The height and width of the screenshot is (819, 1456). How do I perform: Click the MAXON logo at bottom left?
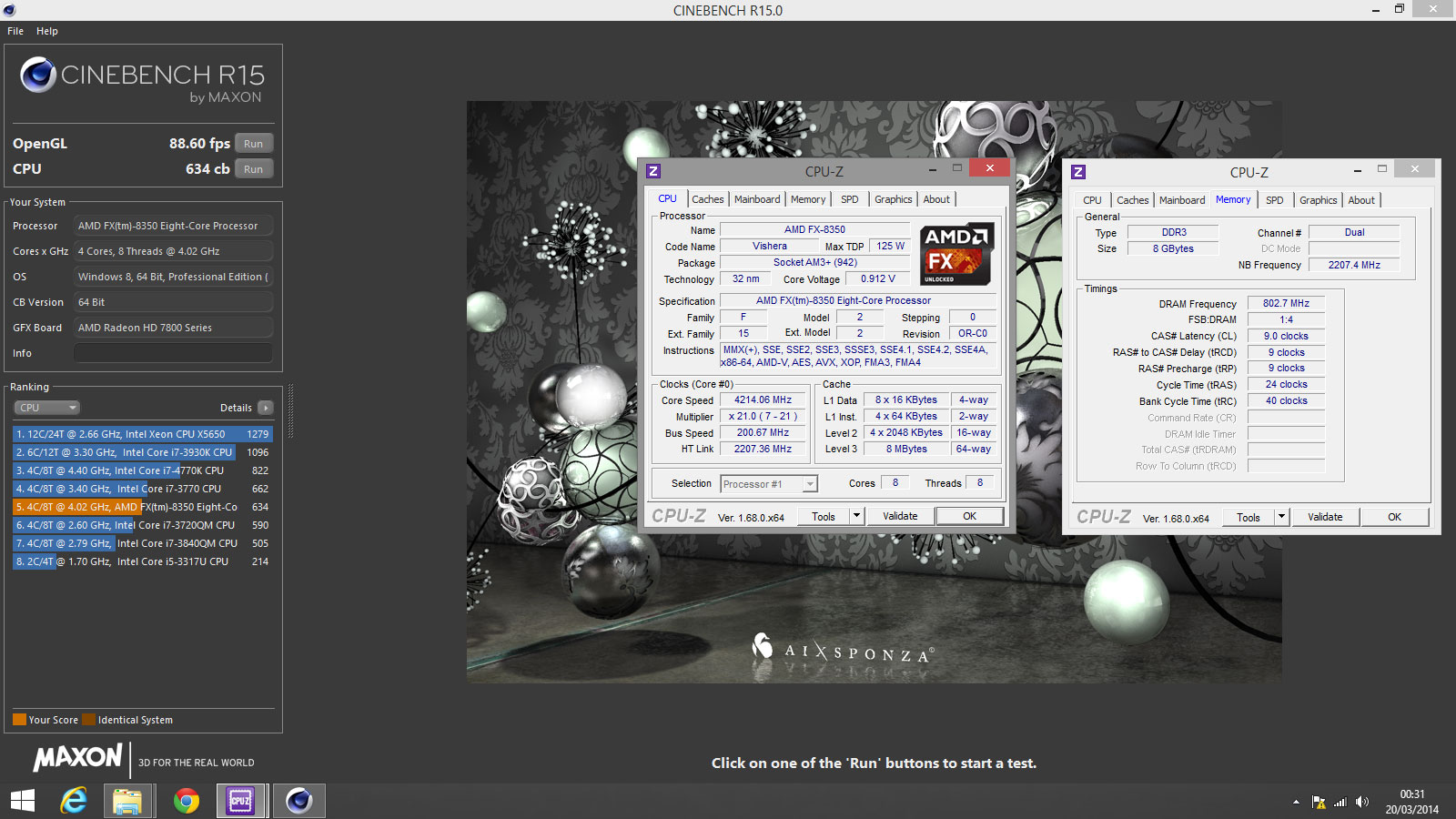pyautogui.click(x=78, y=757)
